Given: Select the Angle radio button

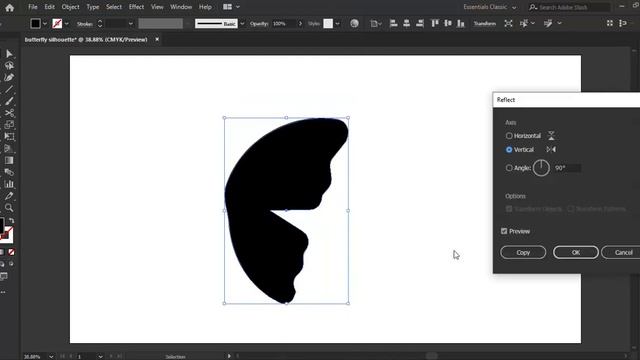Looking at the screenshot, I should pos(509,168).
